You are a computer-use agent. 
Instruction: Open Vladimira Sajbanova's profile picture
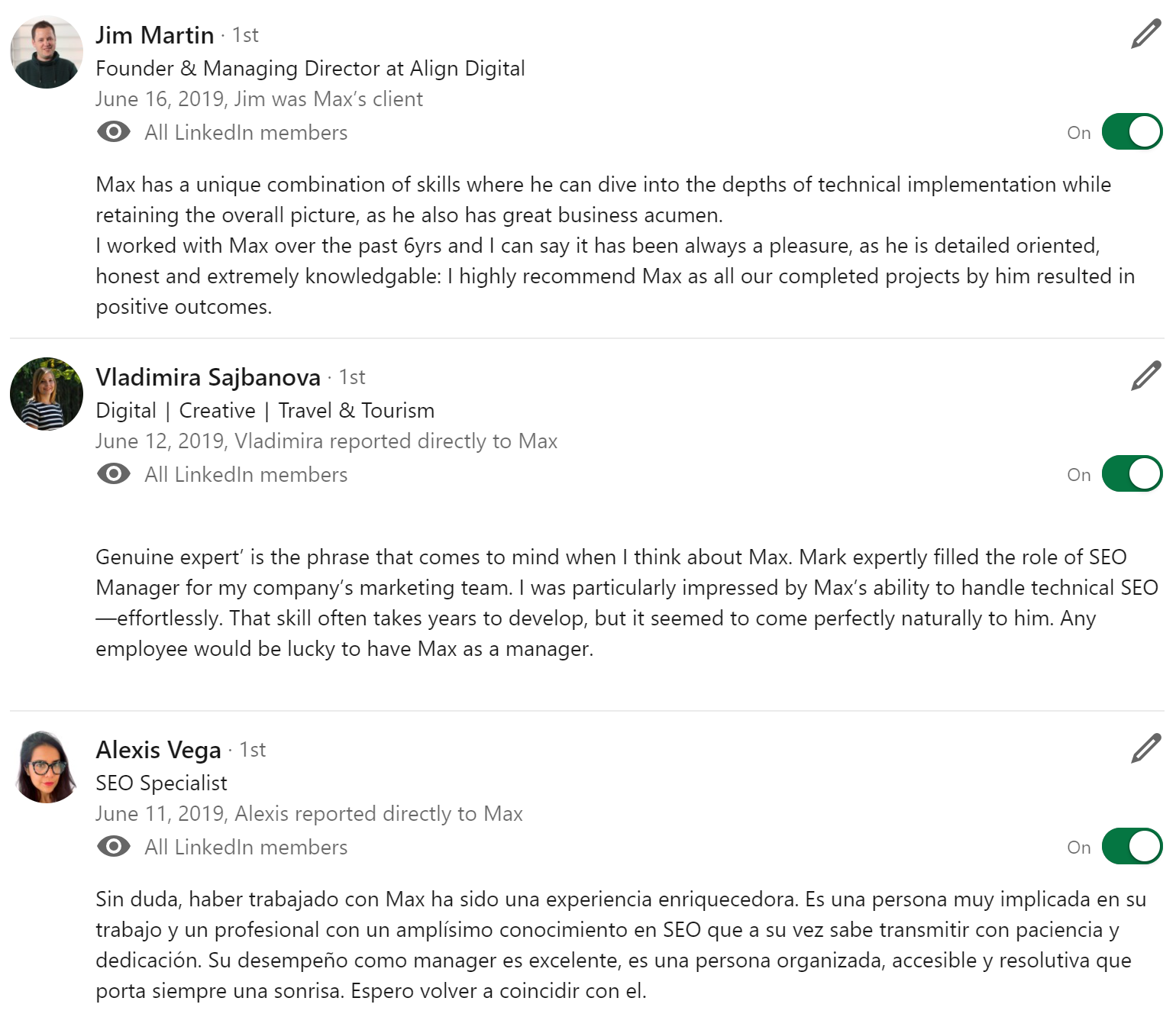47,394
